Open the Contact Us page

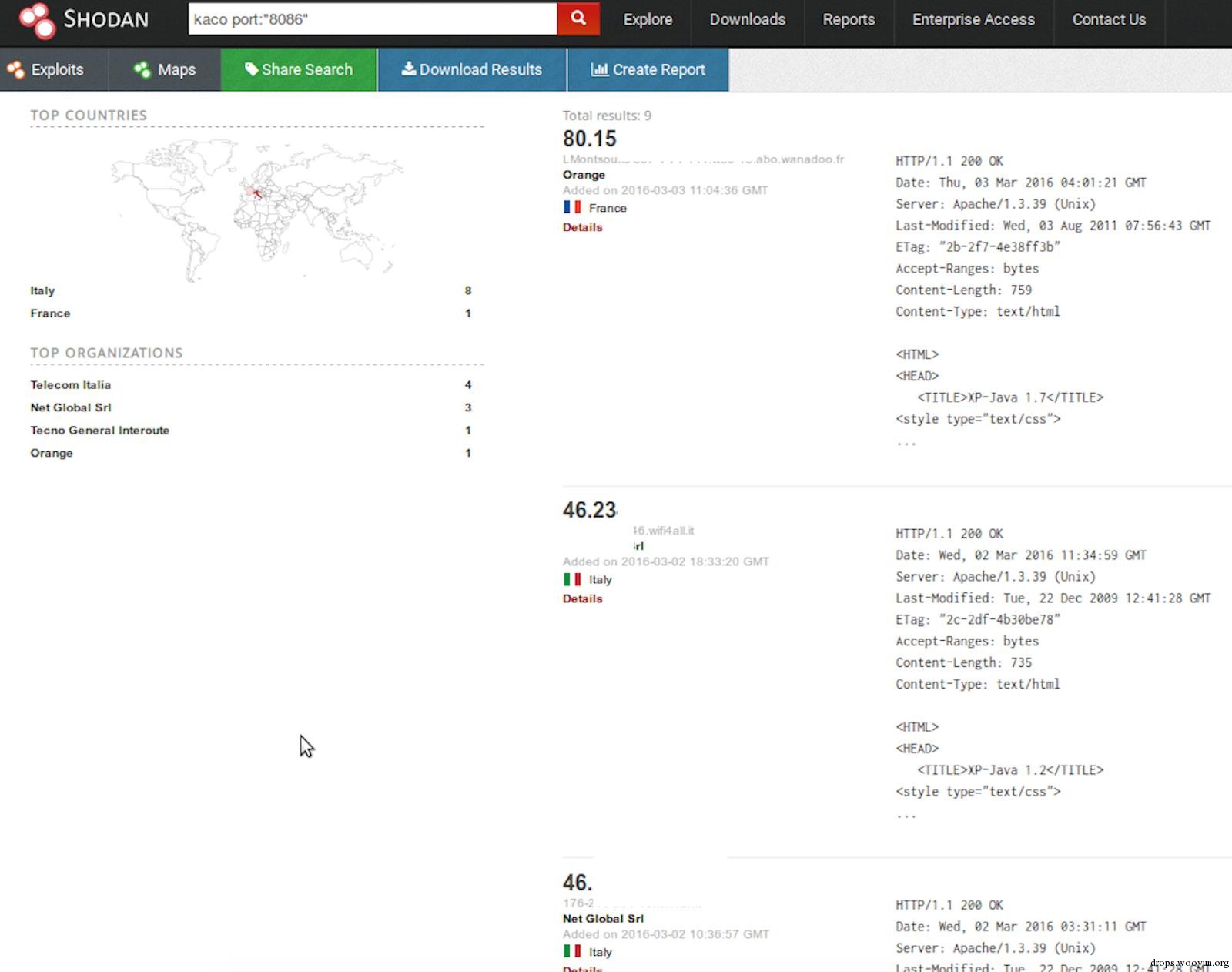click(x=1109, y=20)
